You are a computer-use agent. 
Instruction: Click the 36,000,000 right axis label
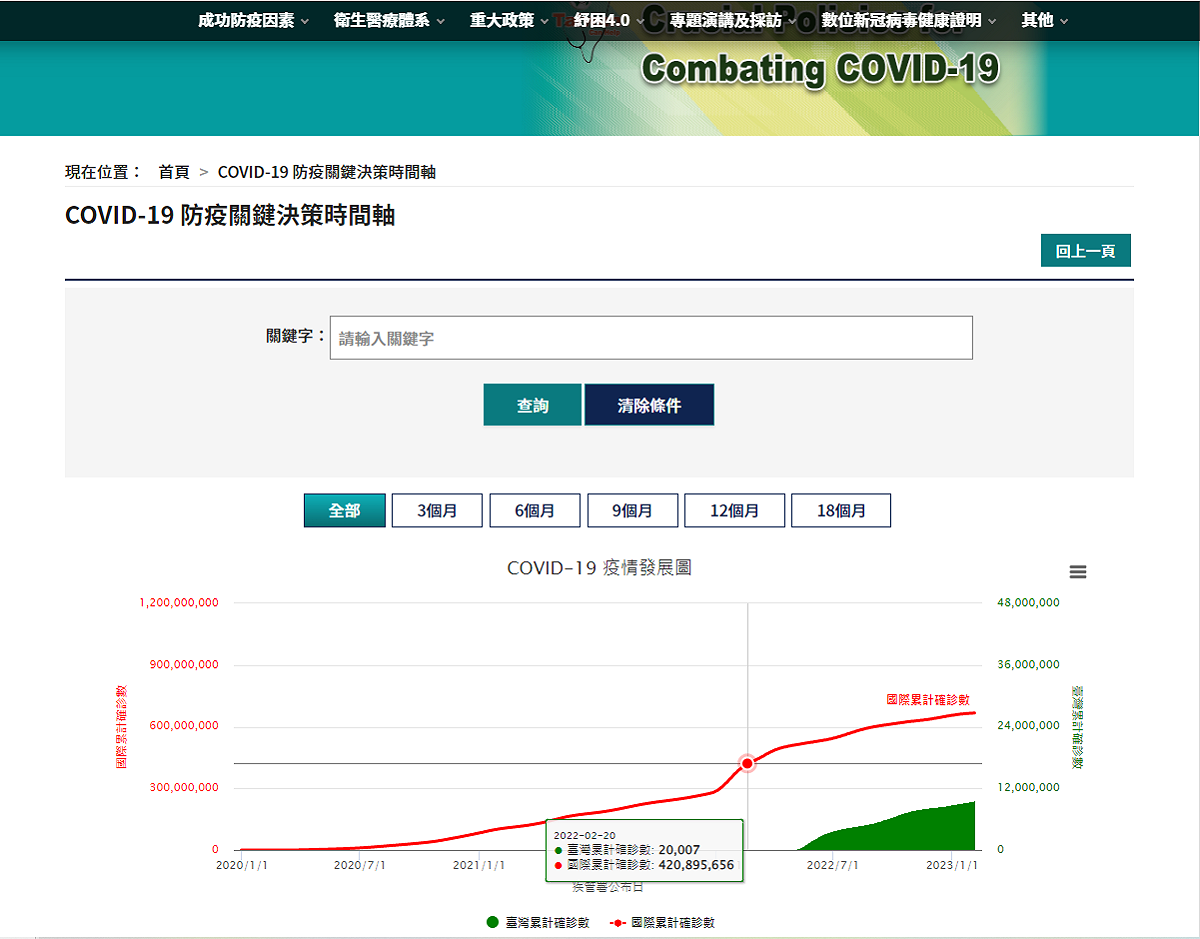tap(1028, 665)
